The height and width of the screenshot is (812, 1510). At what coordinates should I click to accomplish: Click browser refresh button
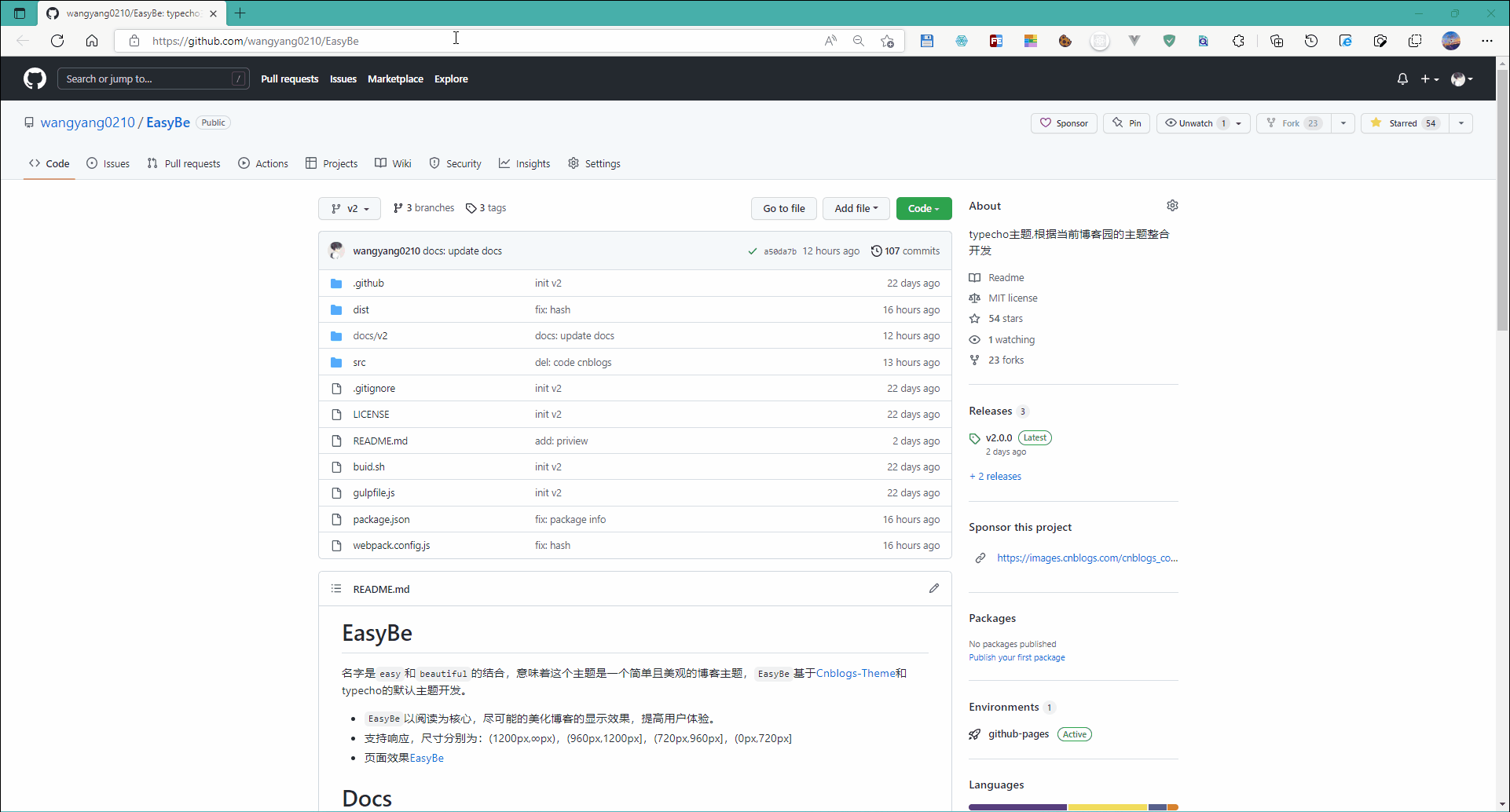(x=57, y=41)
